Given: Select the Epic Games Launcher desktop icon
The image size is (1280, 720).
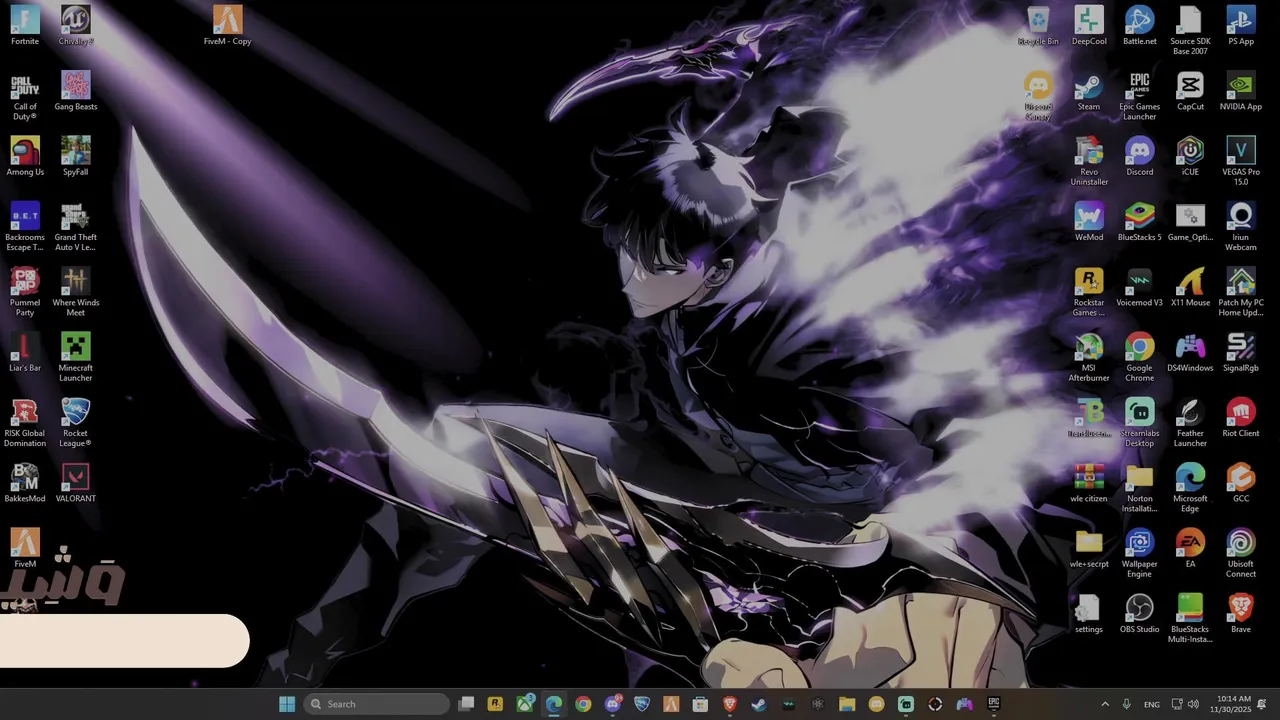Looking at the screenshot, I should pos(1140,96).
